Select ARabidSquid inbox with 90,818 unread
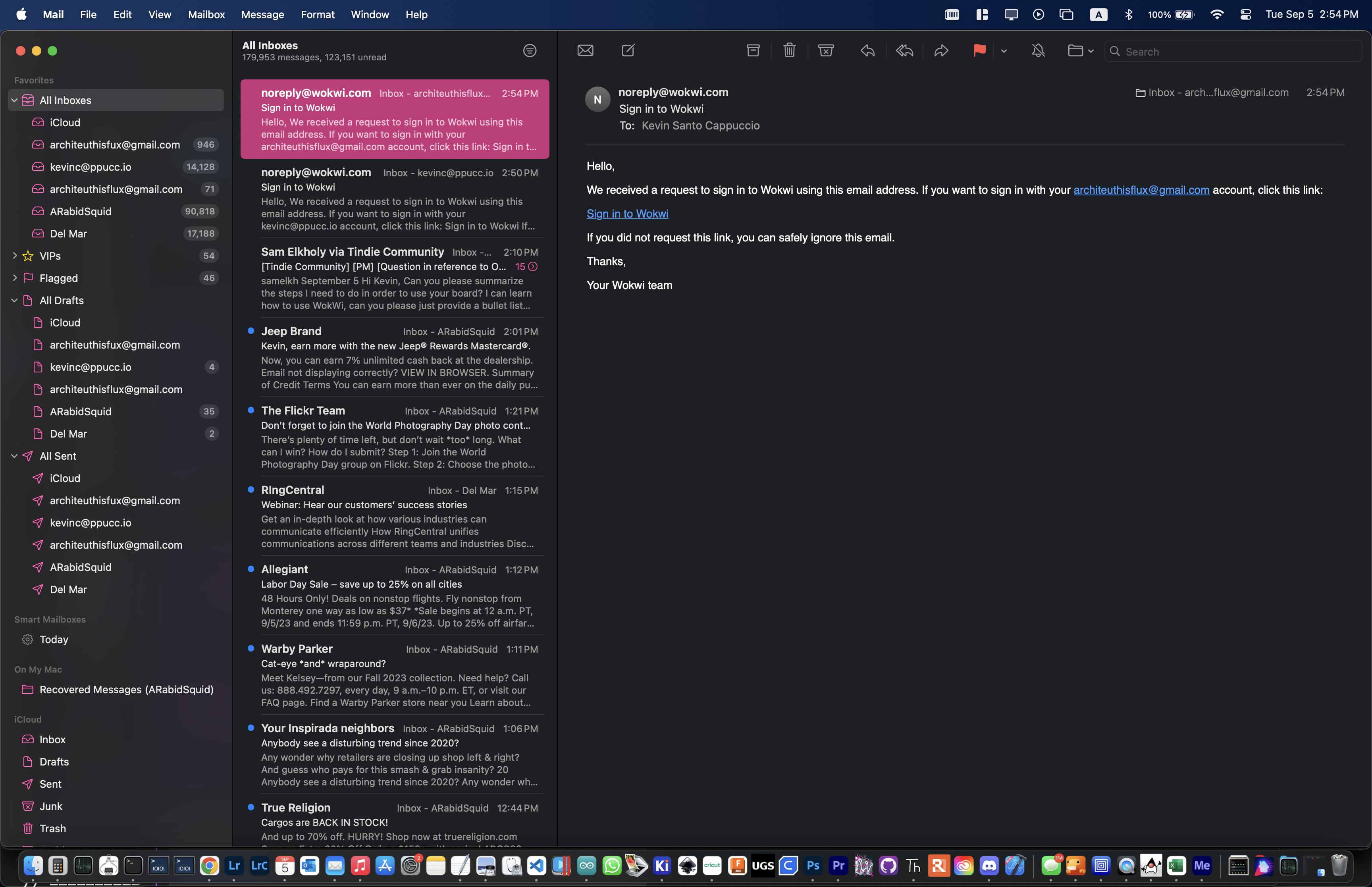Image resolution: width=1372 pixels, height=887 pixels. coord(116,211)
